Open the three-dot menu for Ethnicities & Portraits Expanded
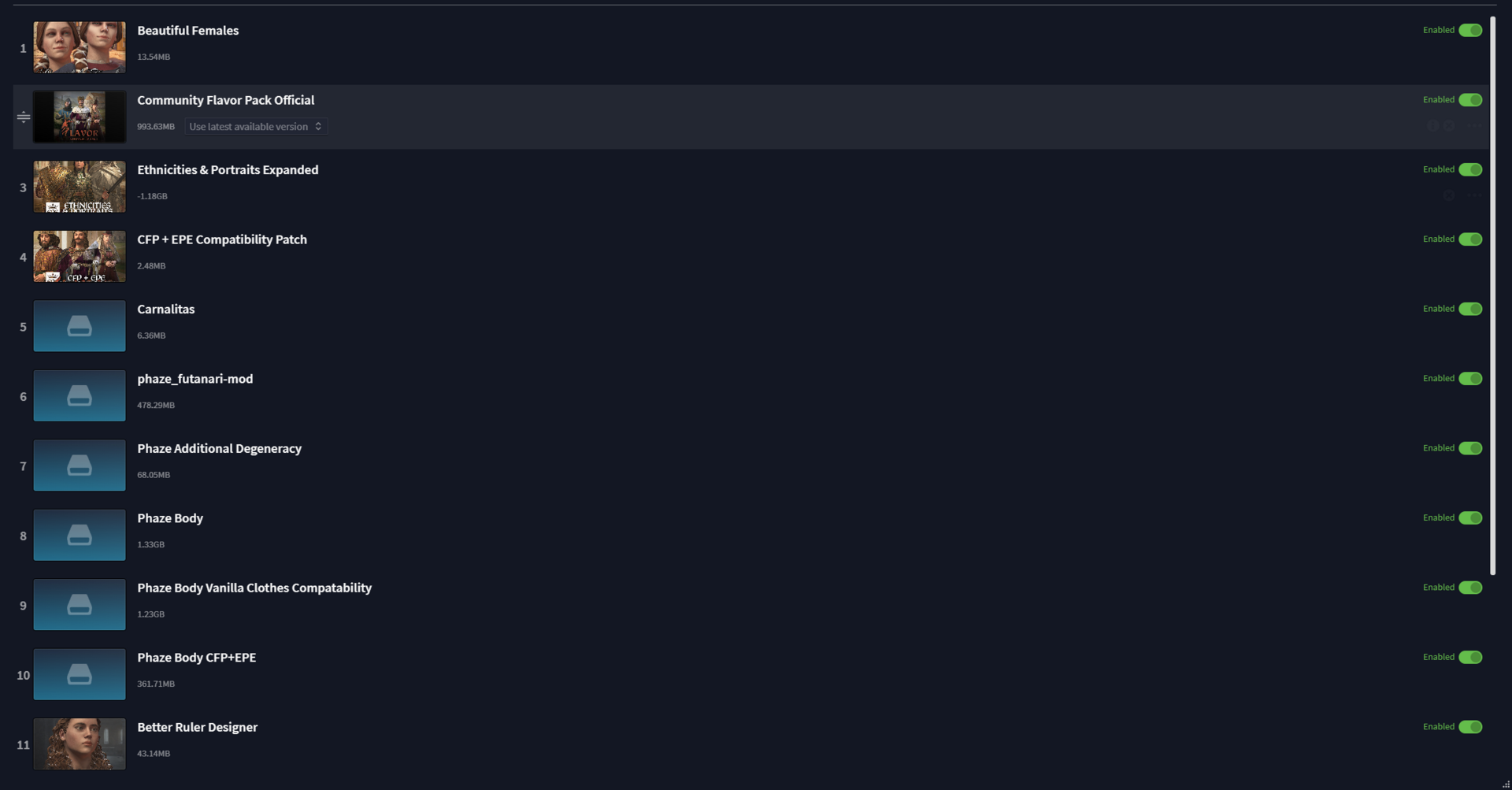Image resolution: width=1512 pixels, height=790 pixels. click(x=1474, y=195)
